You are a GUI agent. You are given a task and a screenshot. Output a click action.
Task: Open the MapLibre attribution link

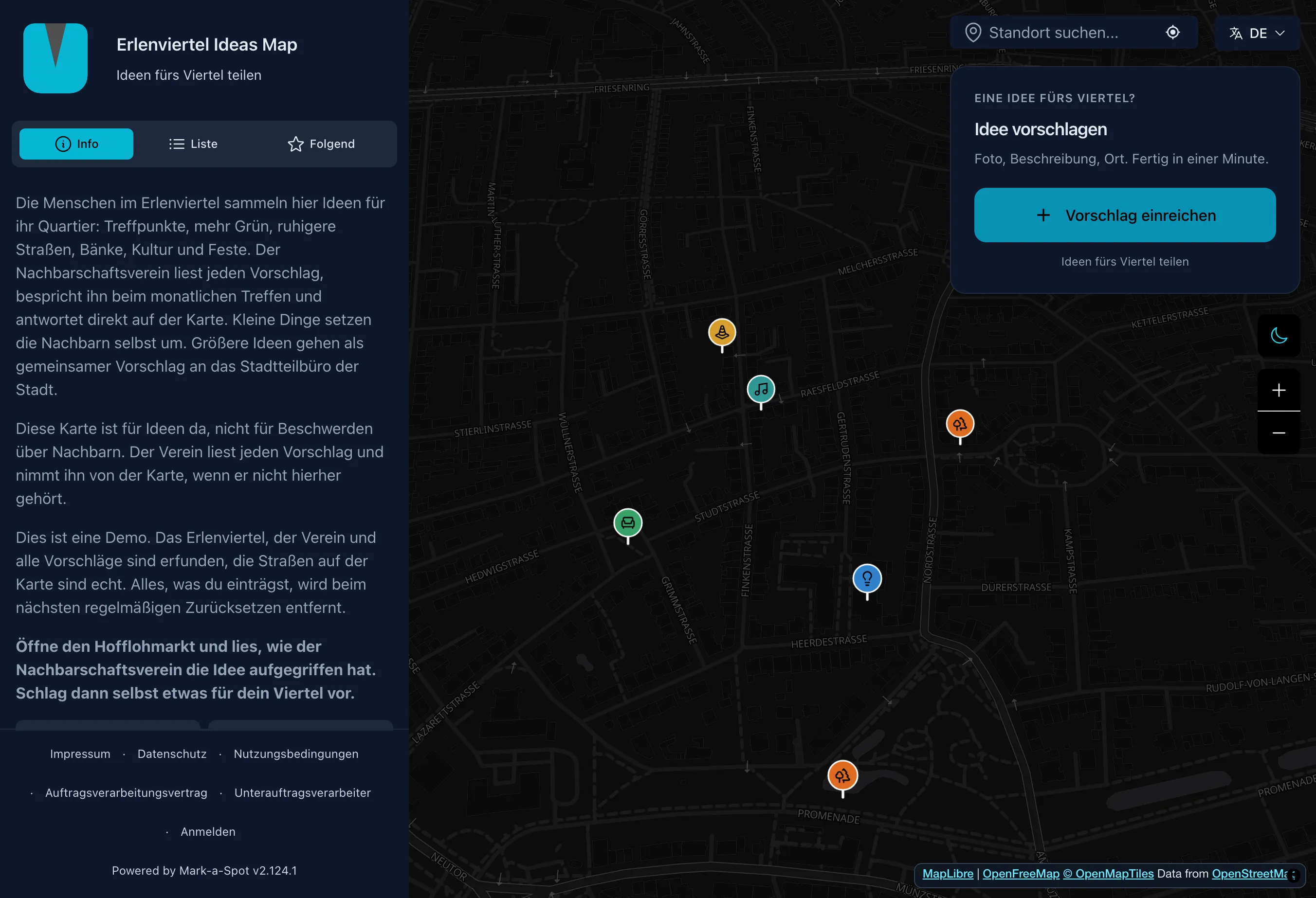click(x=948, y=874)
